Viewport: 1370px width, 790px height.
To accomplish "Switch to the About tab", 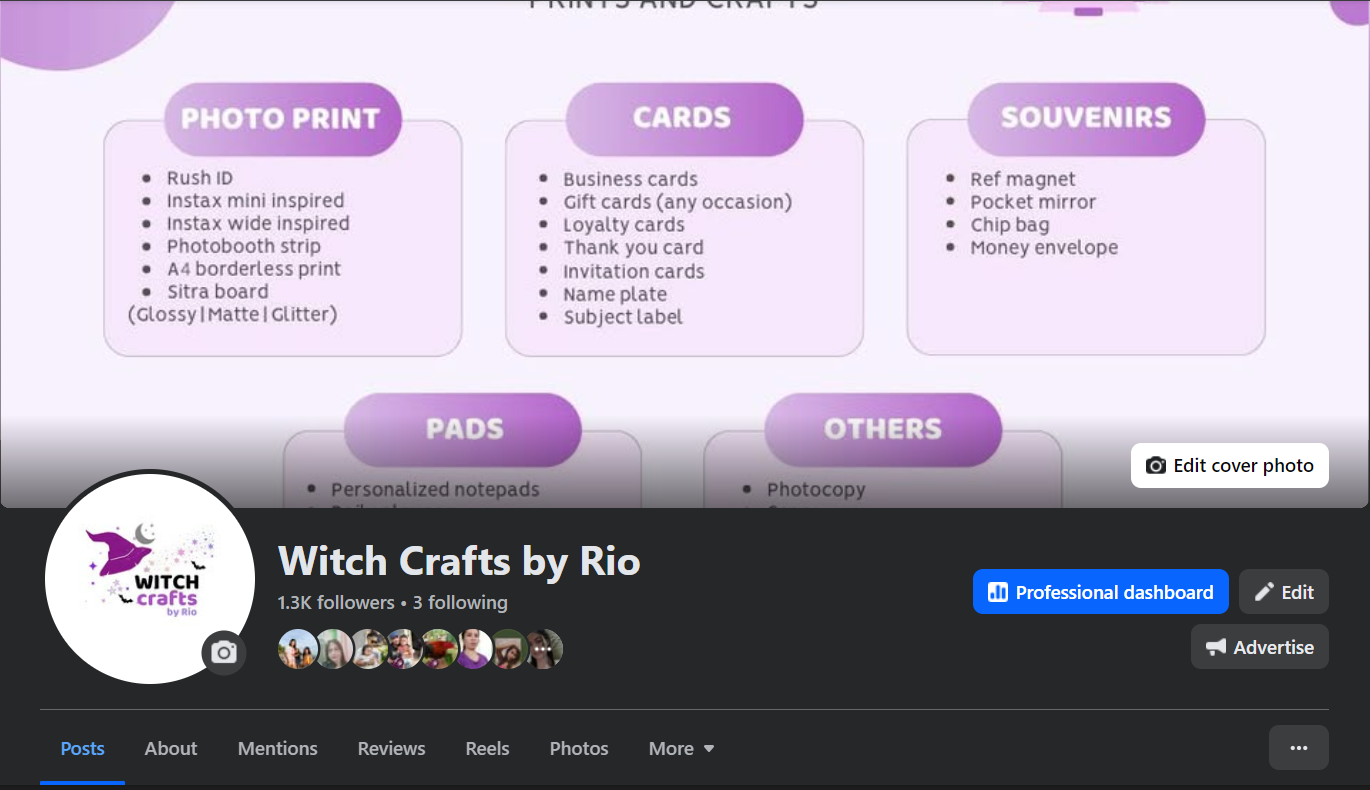I will coord(171,748).
